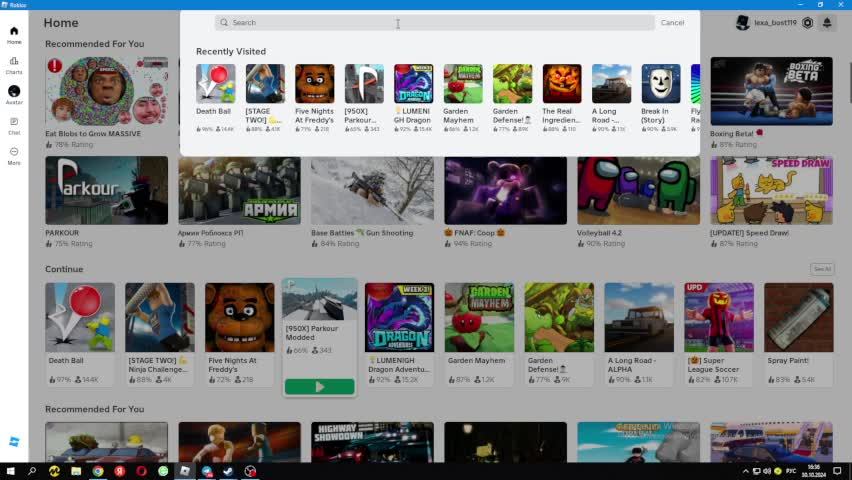Open Volleyball 4.2 game card
The height and width of the screenshot is (480, 852).
638,202
